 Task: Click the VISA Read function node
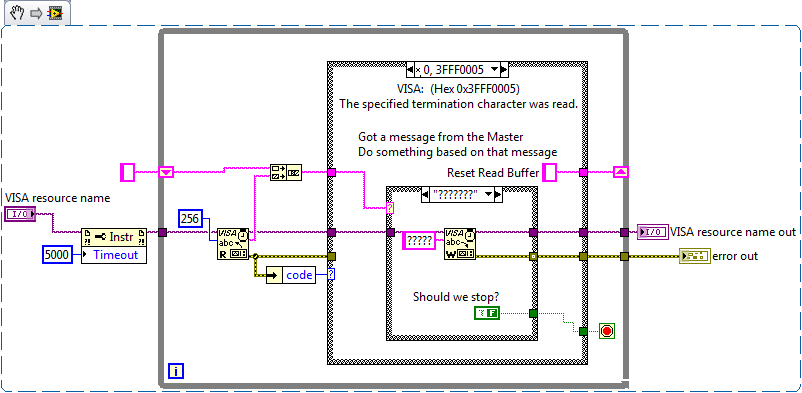point(233,244)
